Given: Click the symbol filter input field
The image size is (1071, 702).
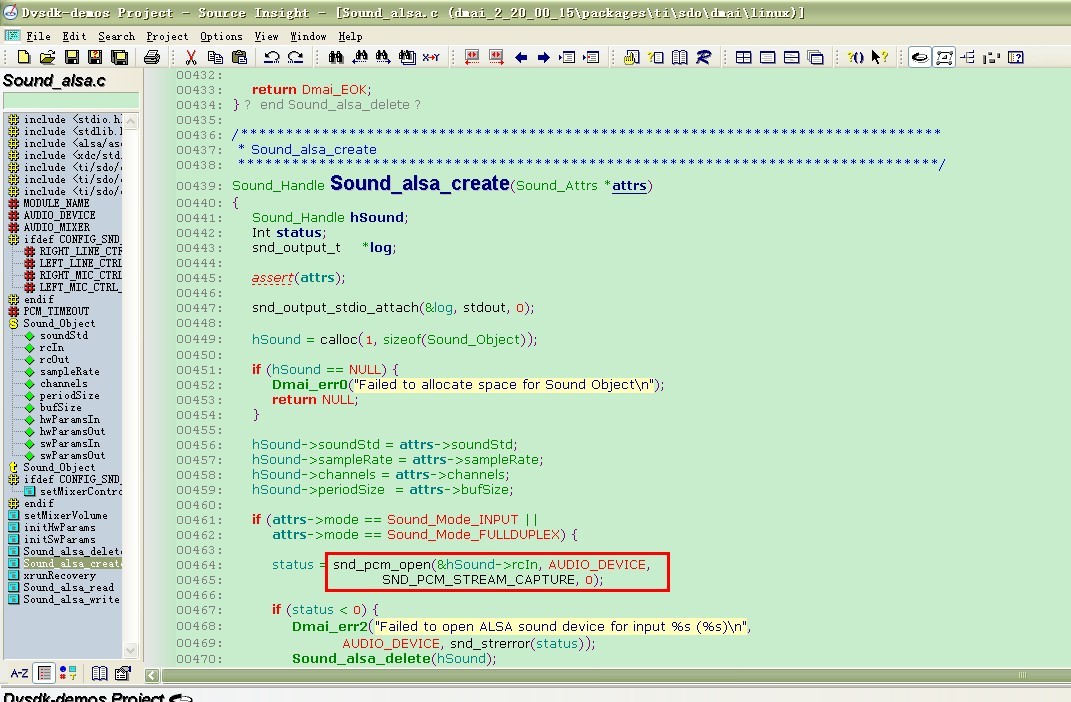Looking at the screenshot, I should 71,101.
